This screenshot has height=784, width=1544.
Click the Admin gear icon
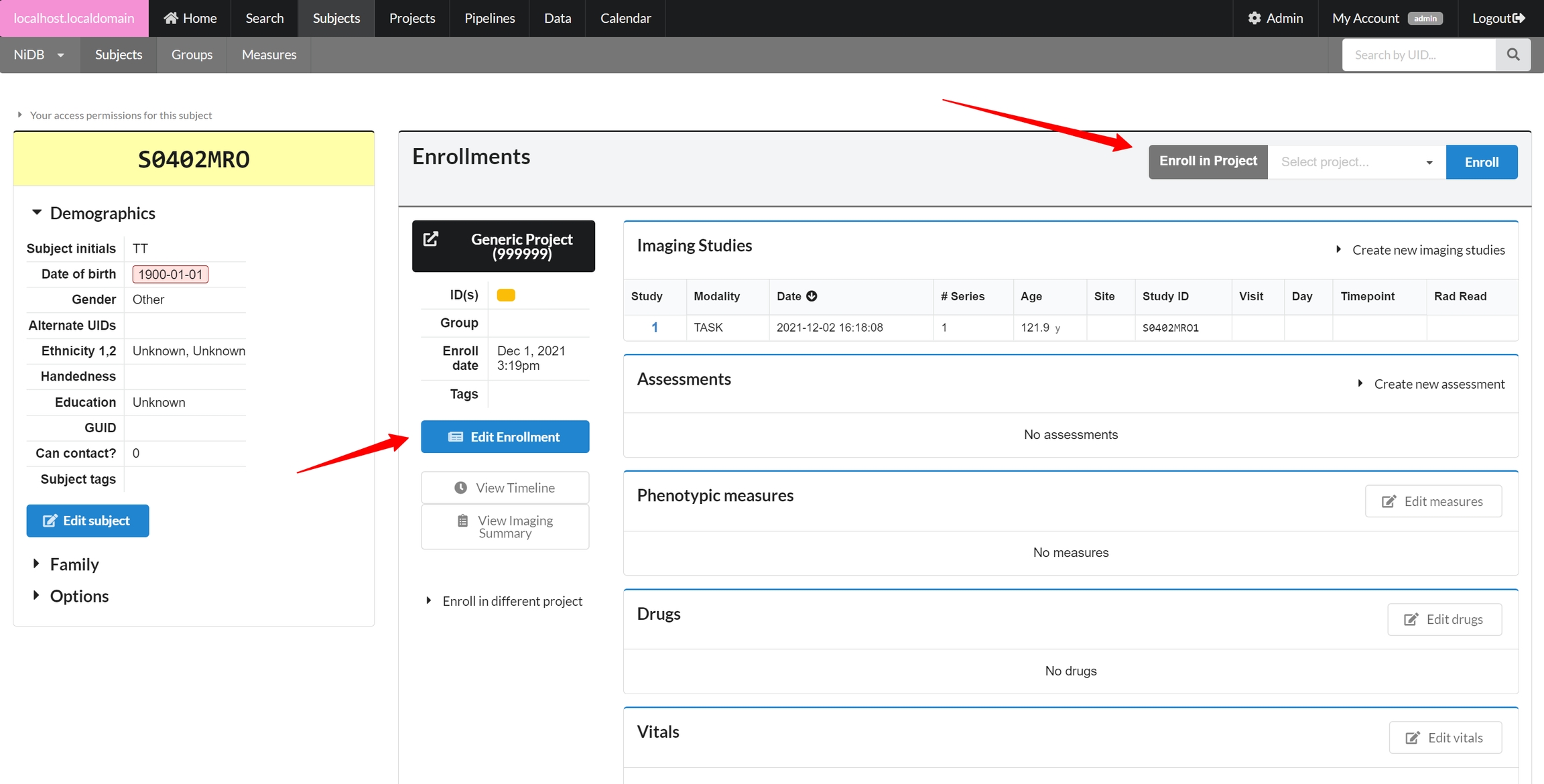click(1254, 18)
